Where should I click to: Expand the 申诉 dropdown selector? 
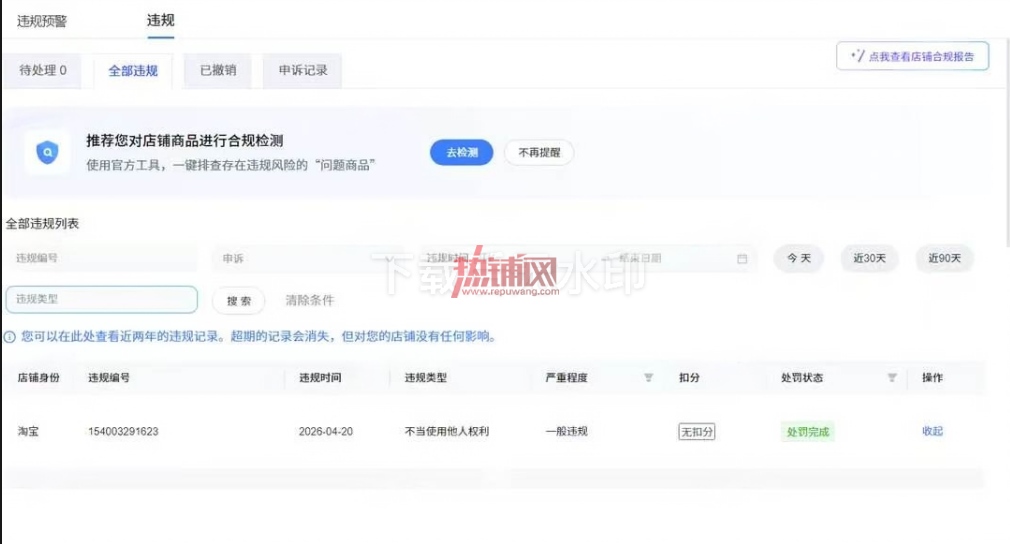pos(303,259)
